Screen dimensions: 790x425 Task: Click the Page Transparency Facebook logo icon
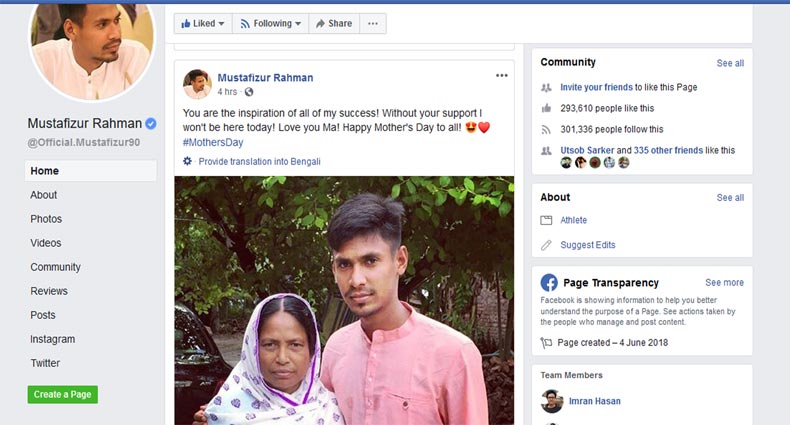(549, 283)
